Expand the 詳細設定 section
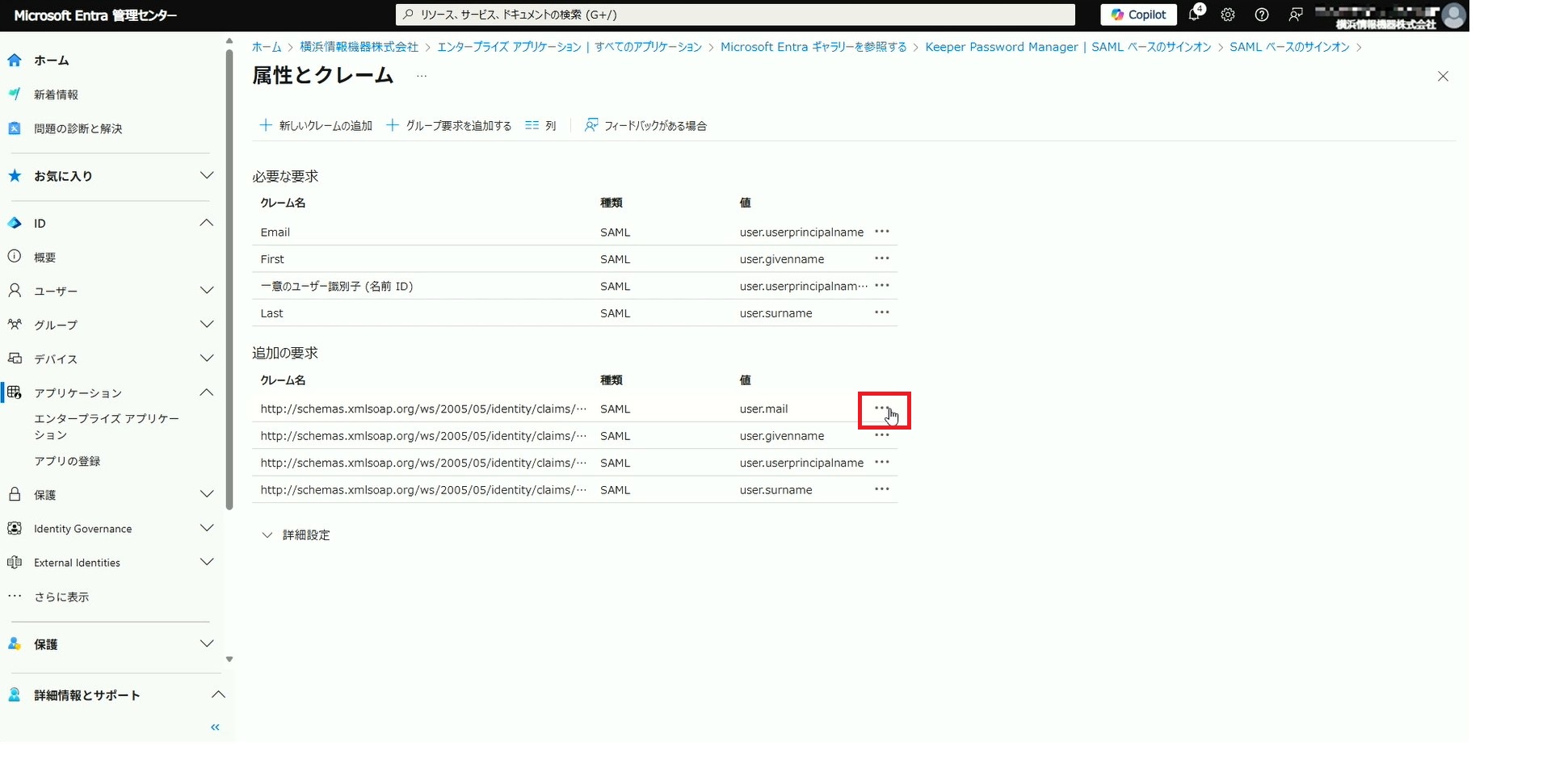The image size is (1551, 784). point(296,535)
